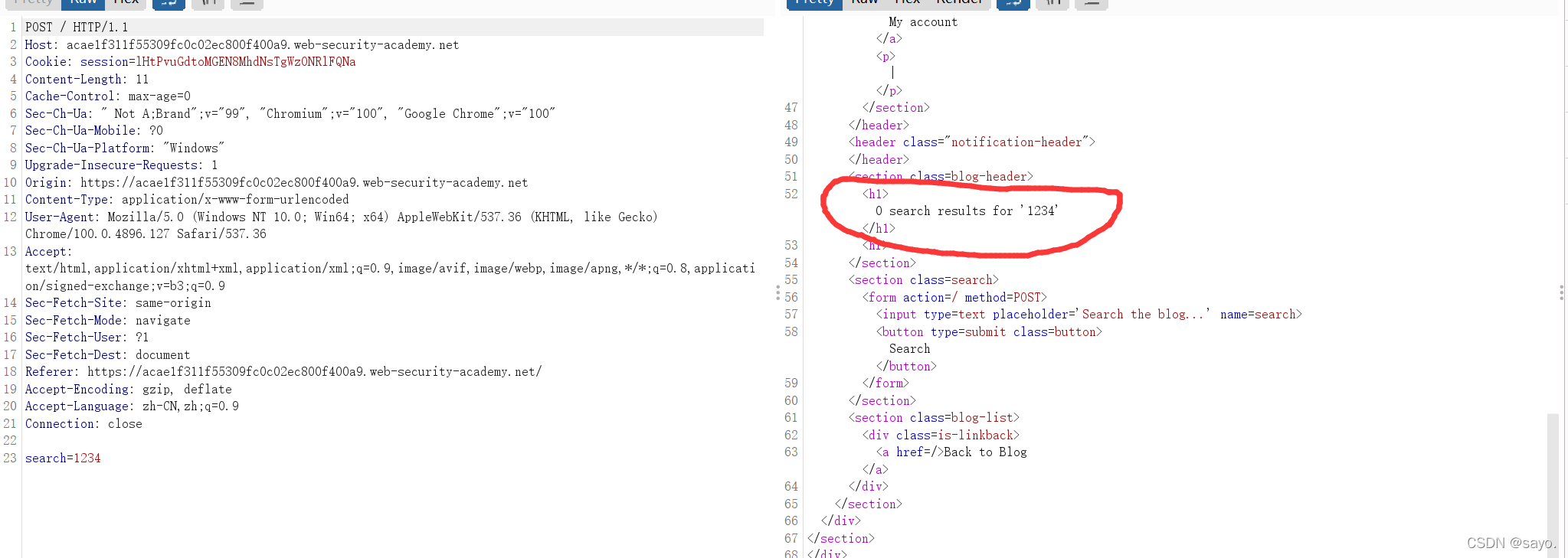The image size is (1568, 558).
Task: Click the 'POST / HTTP/1.1' request line
Action: (77, 28)
